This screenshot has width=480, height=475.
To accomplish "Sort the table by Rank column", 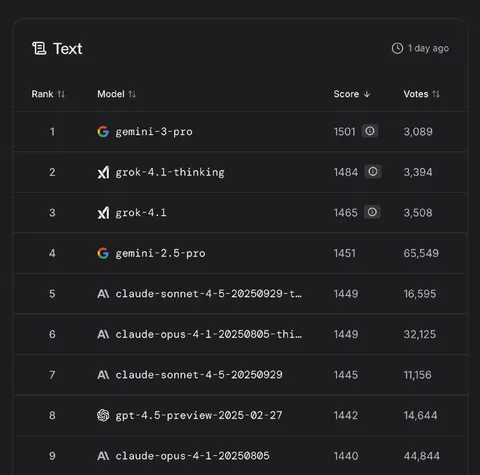I will 48,94.
